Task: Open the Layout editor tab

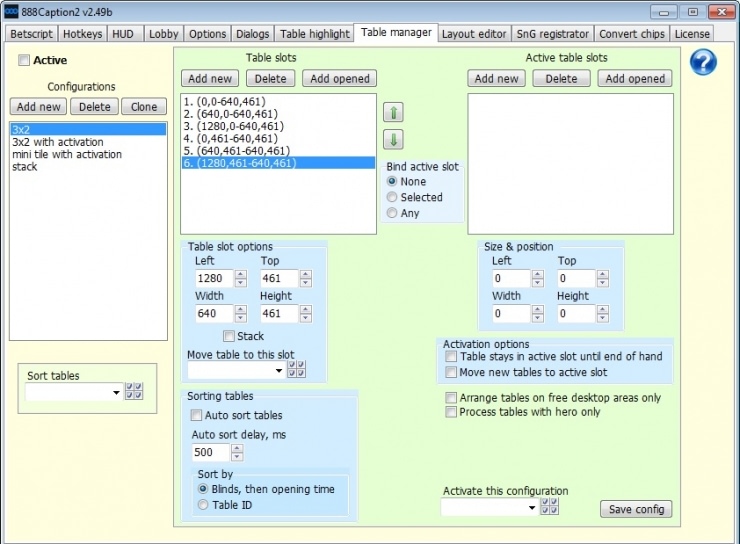Action: 474,34
